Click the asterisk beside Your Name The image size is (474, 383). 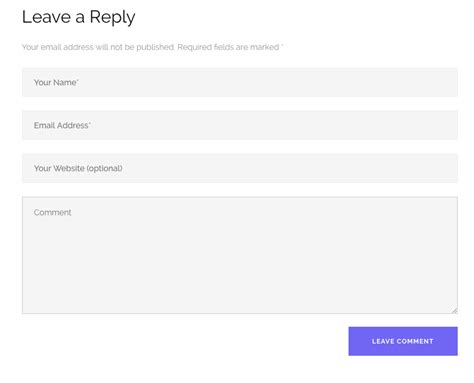click(x=78, y=80)
